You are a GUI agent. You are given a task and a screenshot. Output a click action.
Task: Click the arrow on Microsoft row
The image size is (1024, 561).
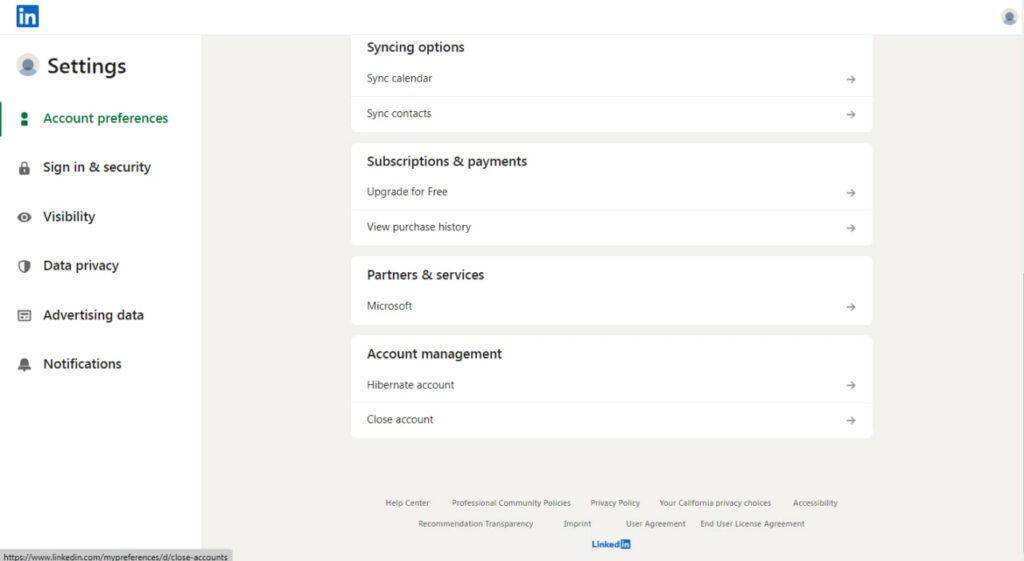coord(850,307)
